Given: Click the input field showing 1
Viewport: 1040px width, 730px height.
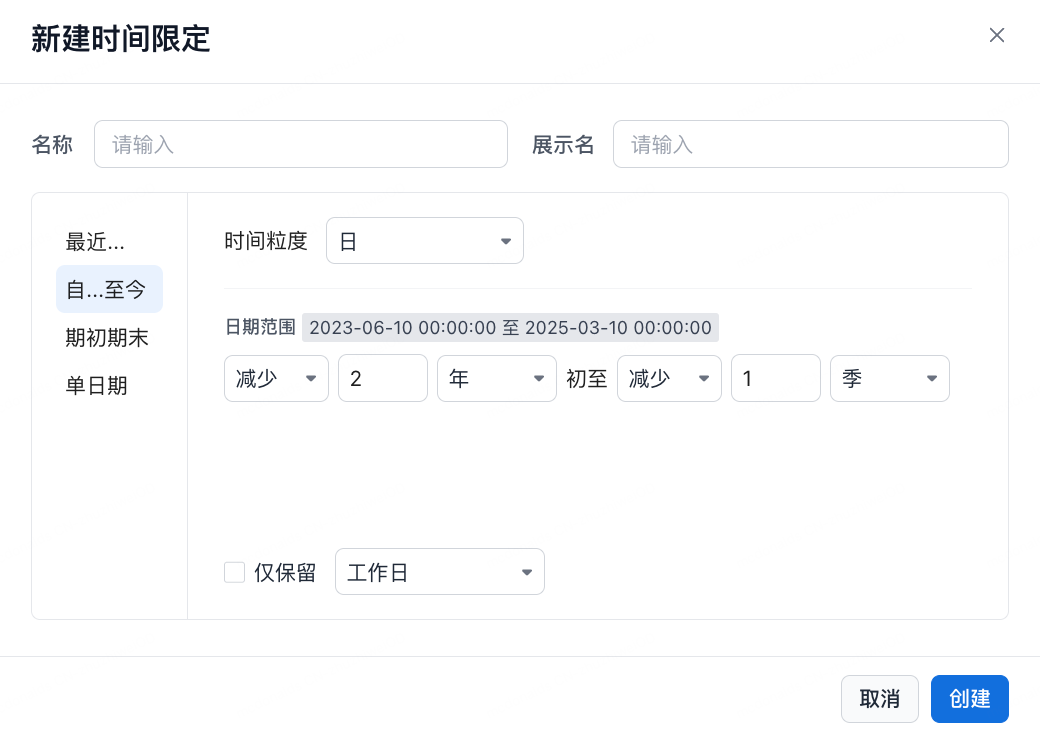Looking at the screenshot, I should point(775,378).
